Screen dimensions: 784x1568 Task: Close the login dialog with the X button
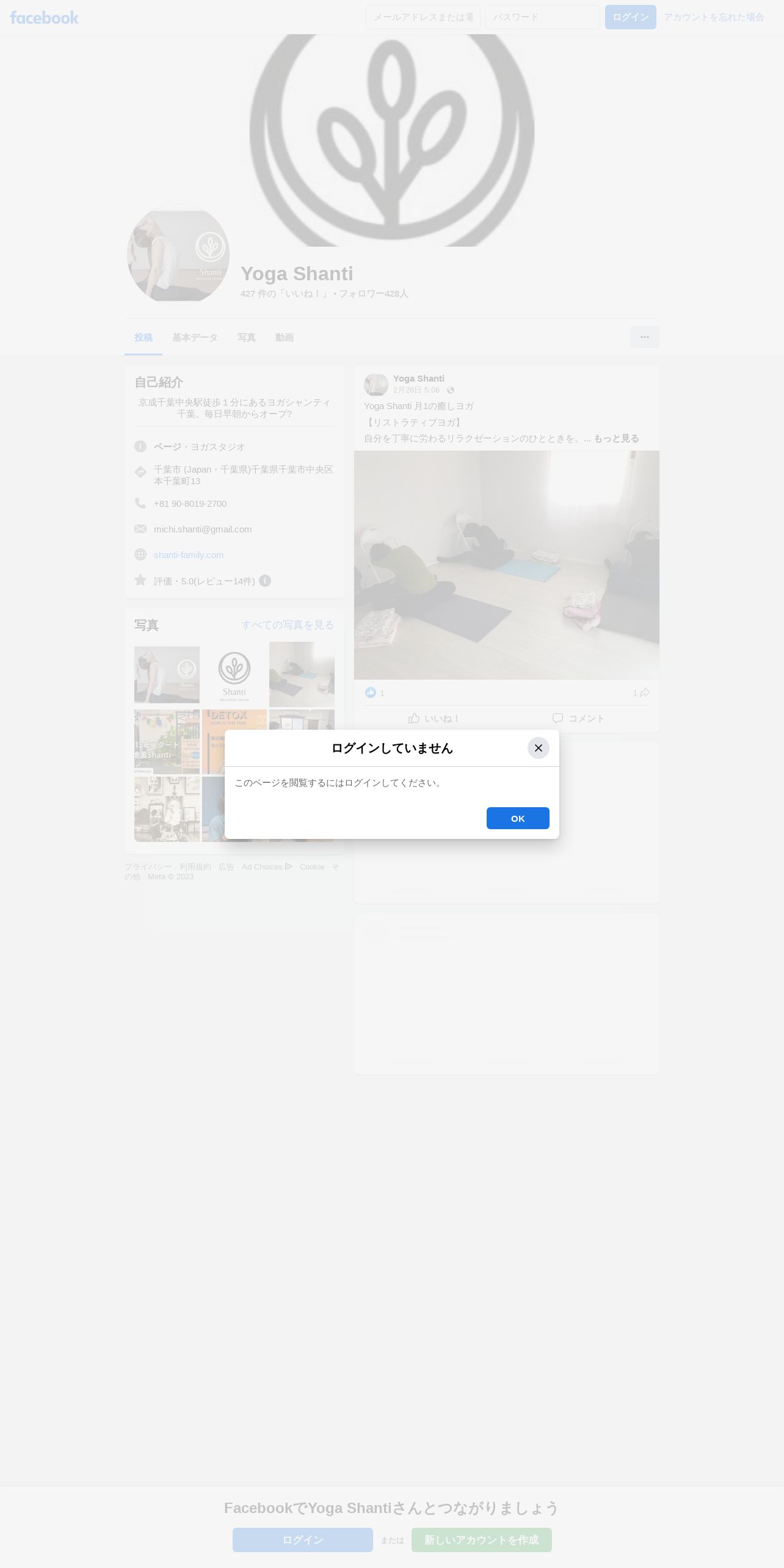[x=538, y=748]
